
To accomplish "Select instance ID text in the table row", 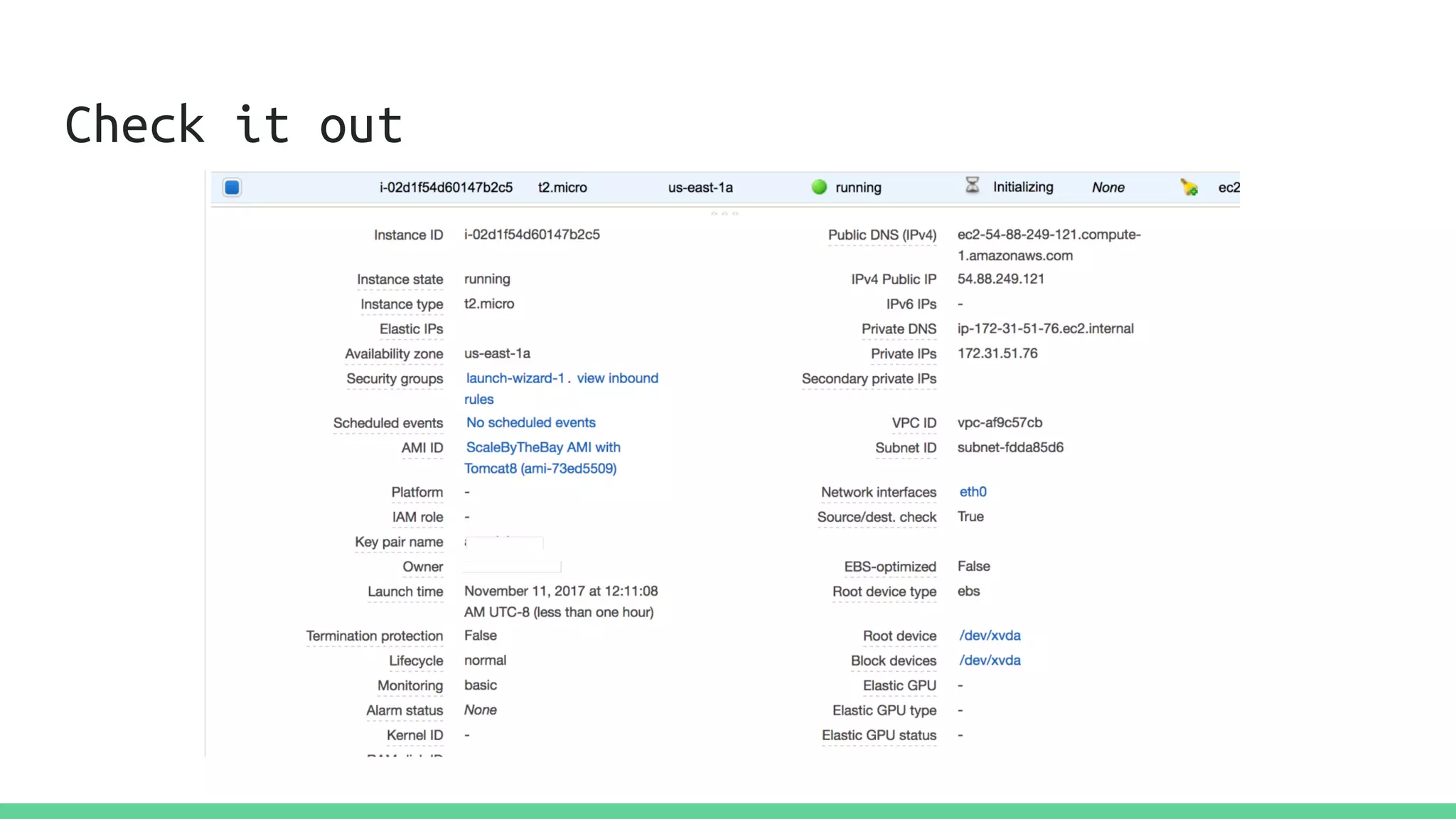I will tap(446, 188).
